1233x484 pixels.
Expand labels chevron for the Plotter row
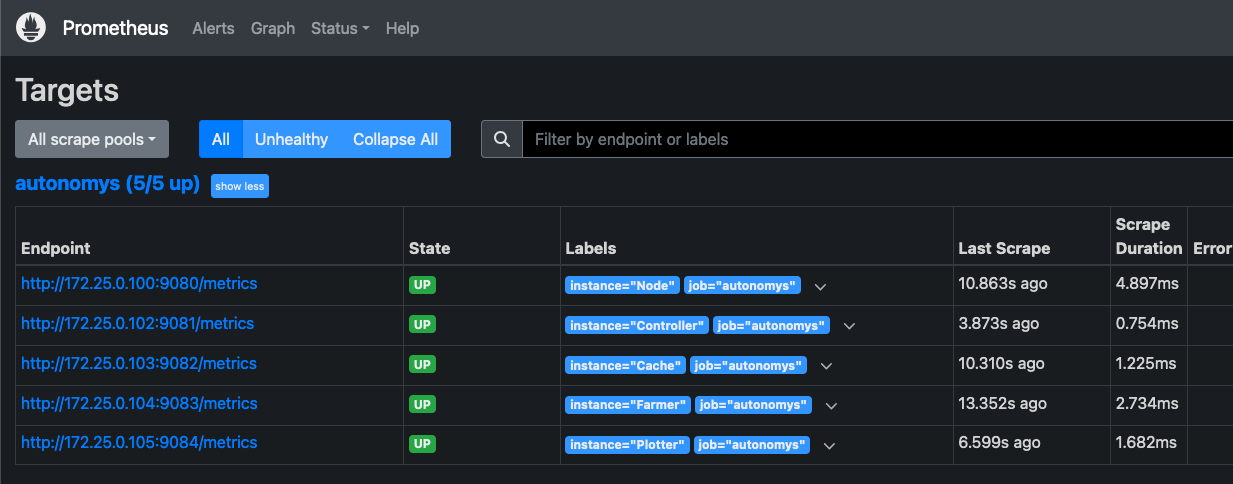(829, 445)
